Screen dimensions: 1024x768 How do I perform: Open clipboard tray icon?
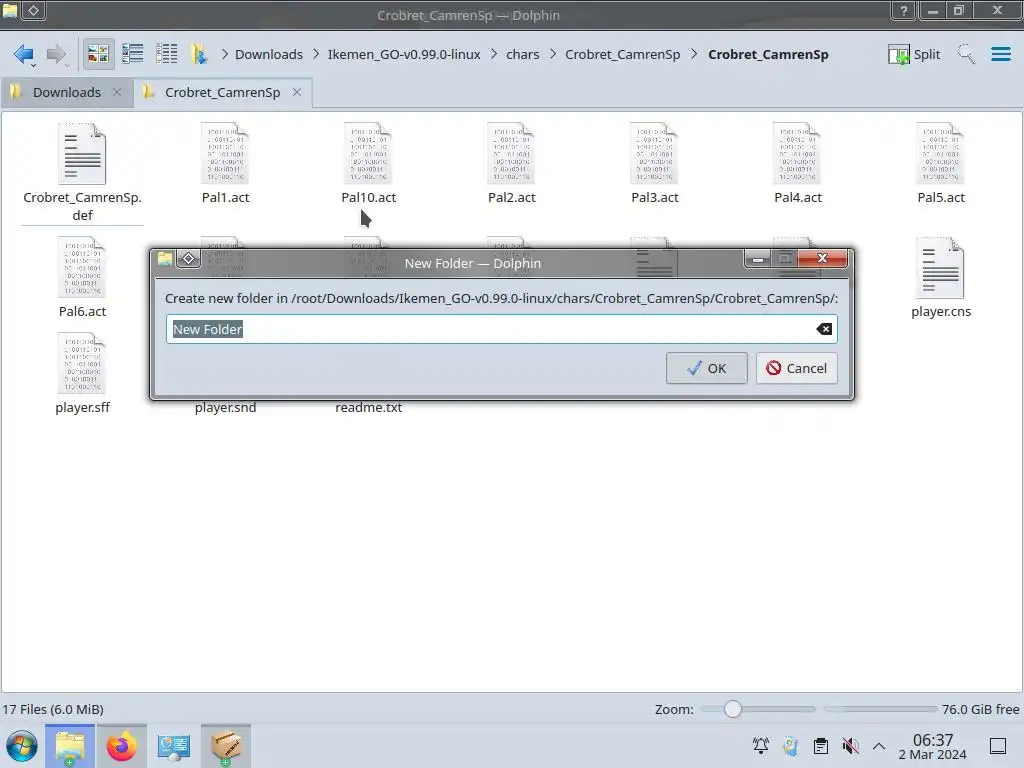point(821,746)
